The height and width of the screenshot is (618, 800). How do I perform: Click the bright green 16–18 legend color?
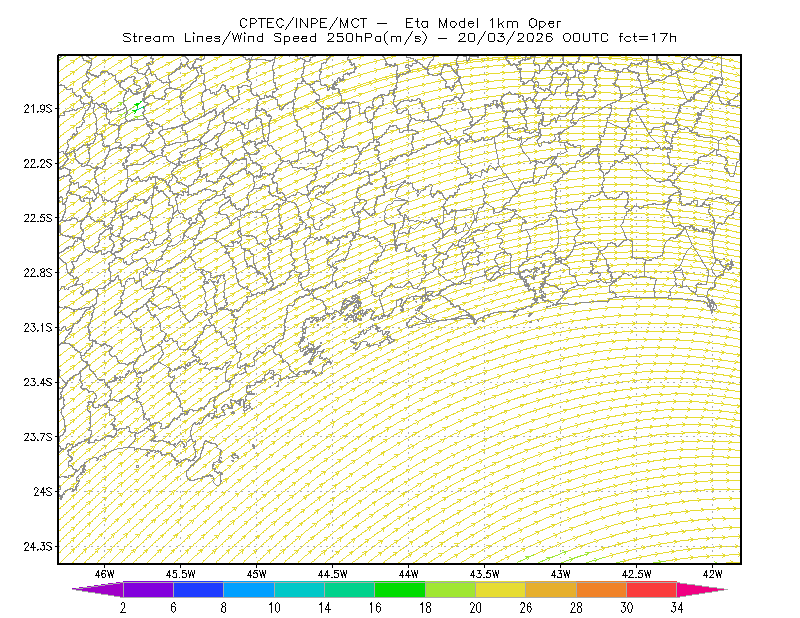(x=400, y=589)
